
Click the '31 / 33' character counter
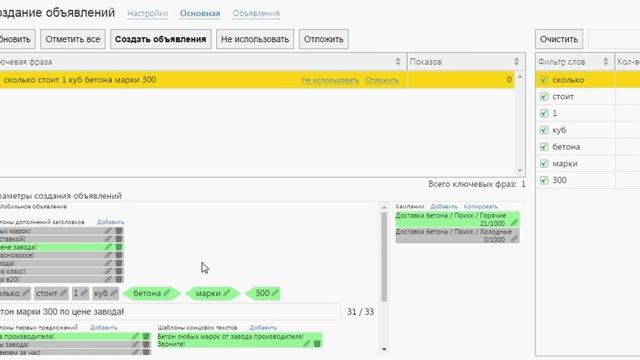click(x=360, y=312)
